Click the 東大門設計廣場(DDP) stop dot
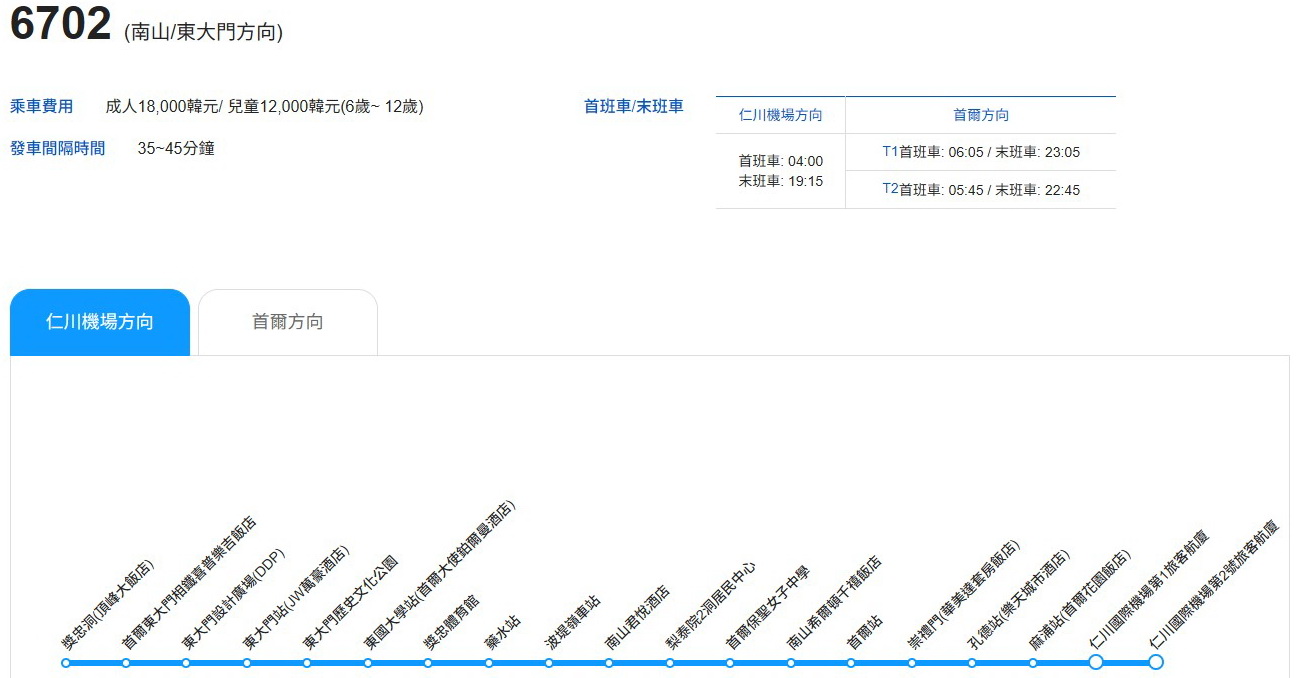 click(185, 662)
